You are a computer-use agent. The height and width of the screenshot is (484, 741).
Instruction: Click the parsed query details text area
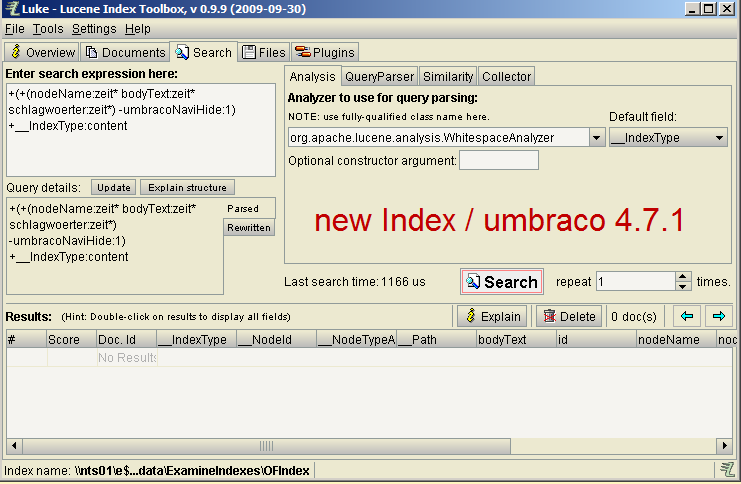click(115, 246)
